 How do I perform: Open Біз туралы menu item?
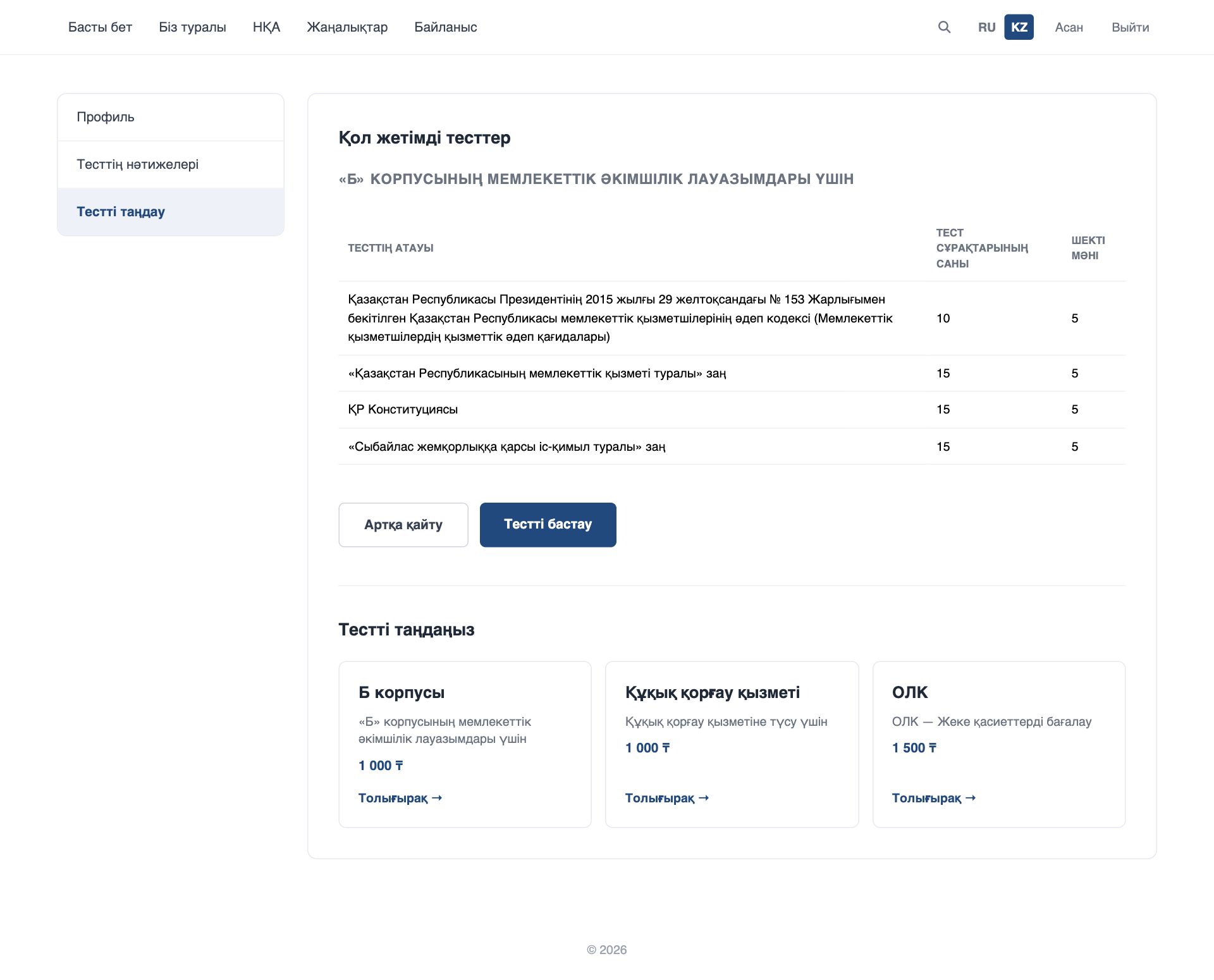(x=192, y=27)
